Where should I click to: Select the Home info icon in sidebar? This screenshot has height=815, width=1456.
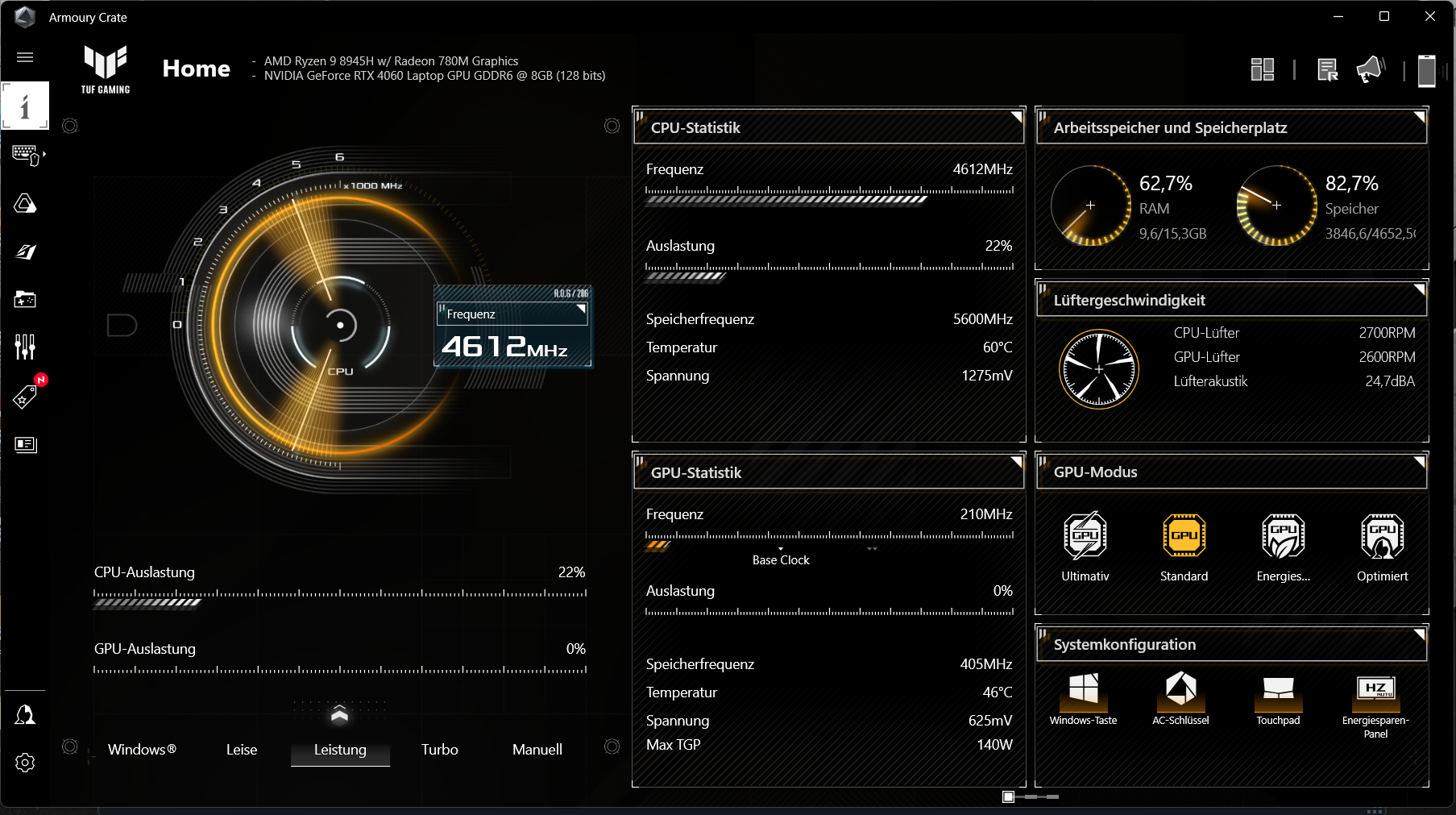(x=25, y=106)
